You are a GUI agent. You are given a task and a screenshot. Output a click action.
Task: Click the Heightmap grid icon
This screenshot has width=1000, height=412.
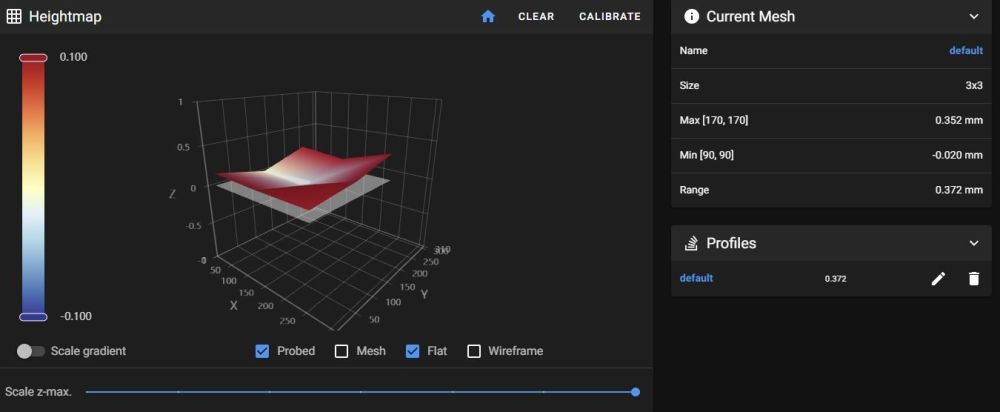(13, 17)
